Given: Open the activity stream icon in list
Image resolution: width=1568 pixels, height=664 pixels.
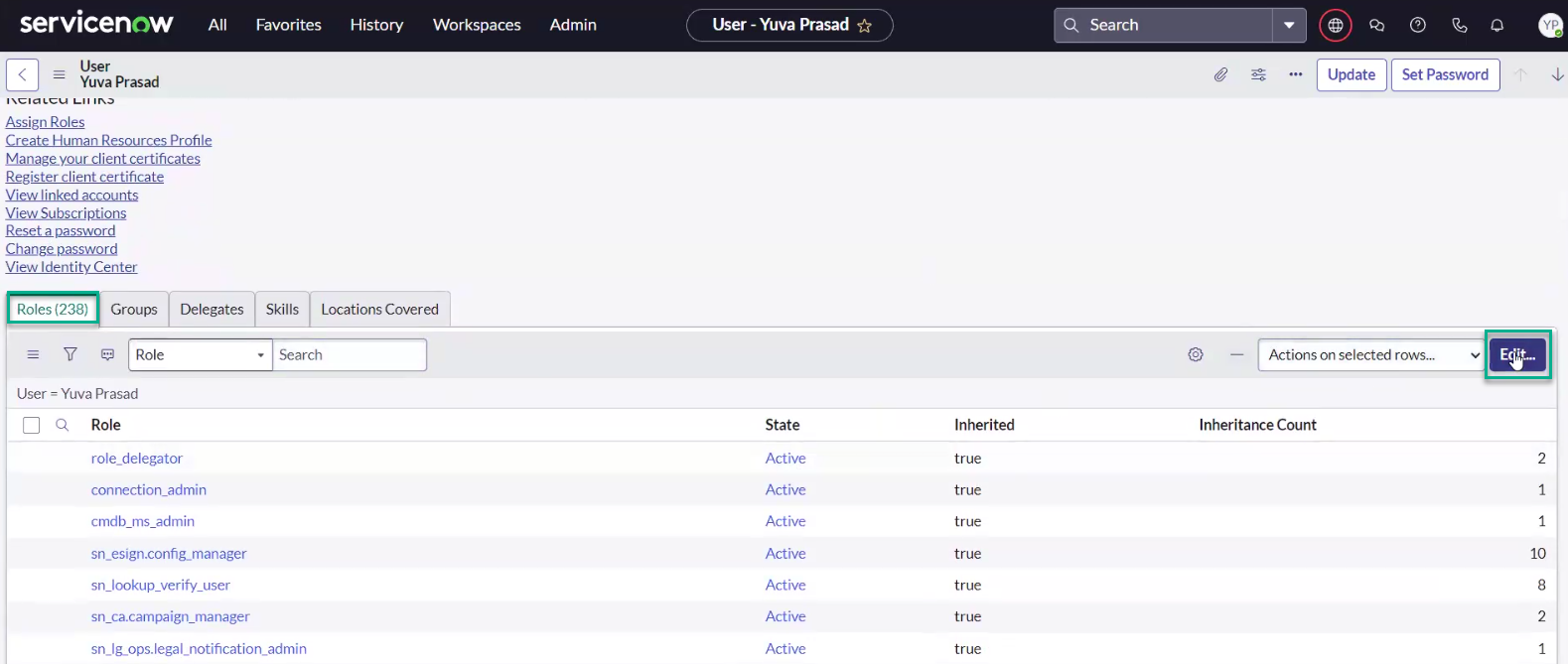Looking at the screenshot, I should (x=107, y=354).
